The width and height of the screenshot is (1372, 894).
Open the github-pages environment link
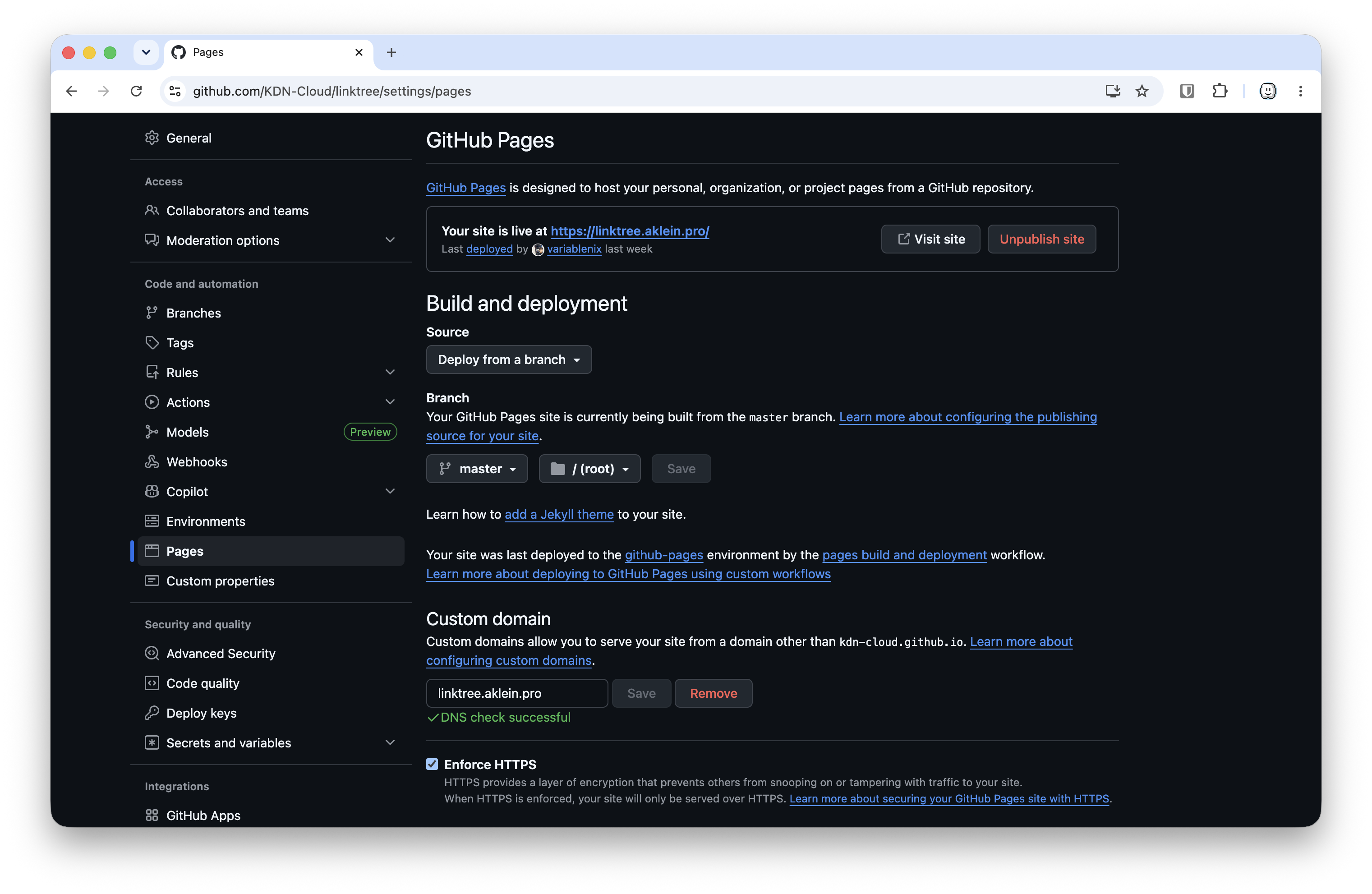(663, 554)
